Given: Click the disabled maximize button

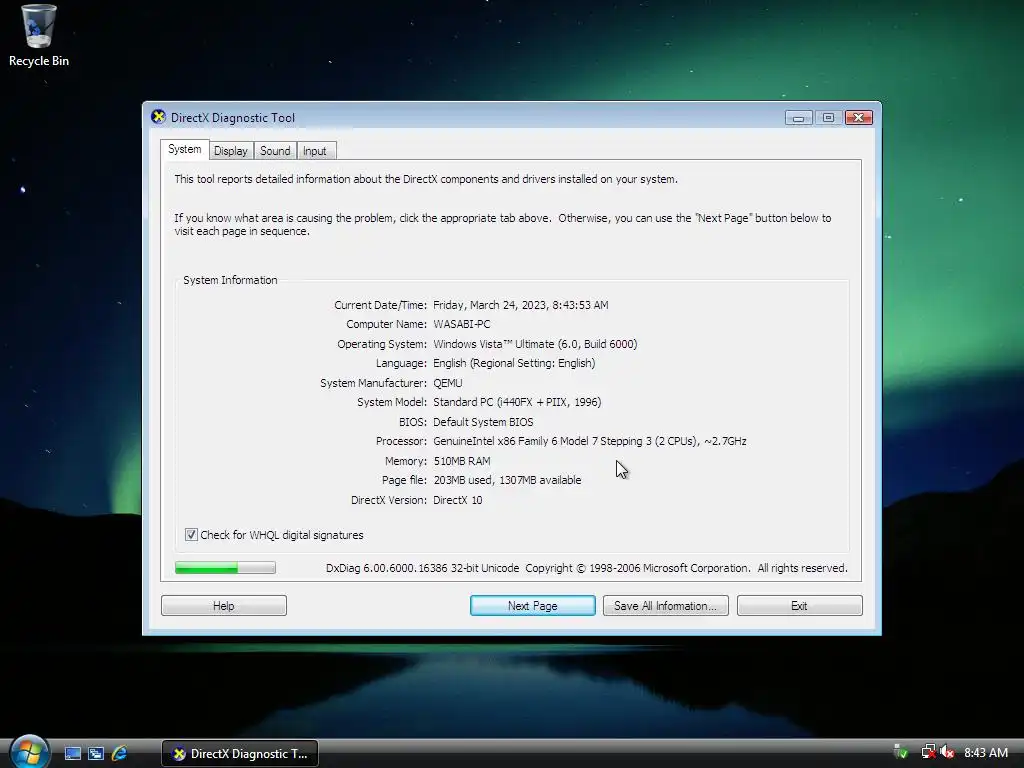Looking at the screenshot, I should tap(828, 118).
